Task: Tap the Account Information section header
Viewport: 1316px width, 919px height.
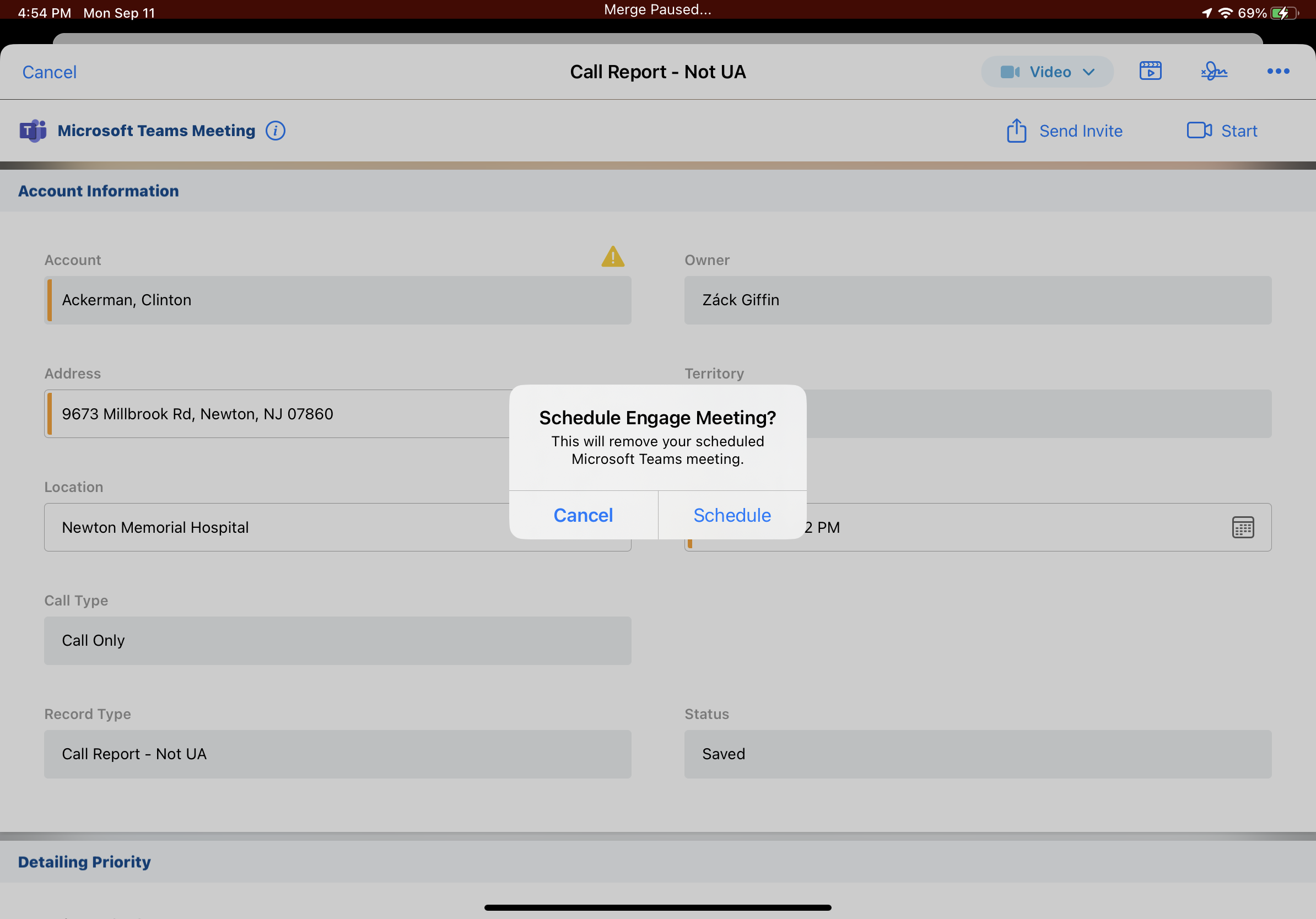Action: [x=98, y=191]
